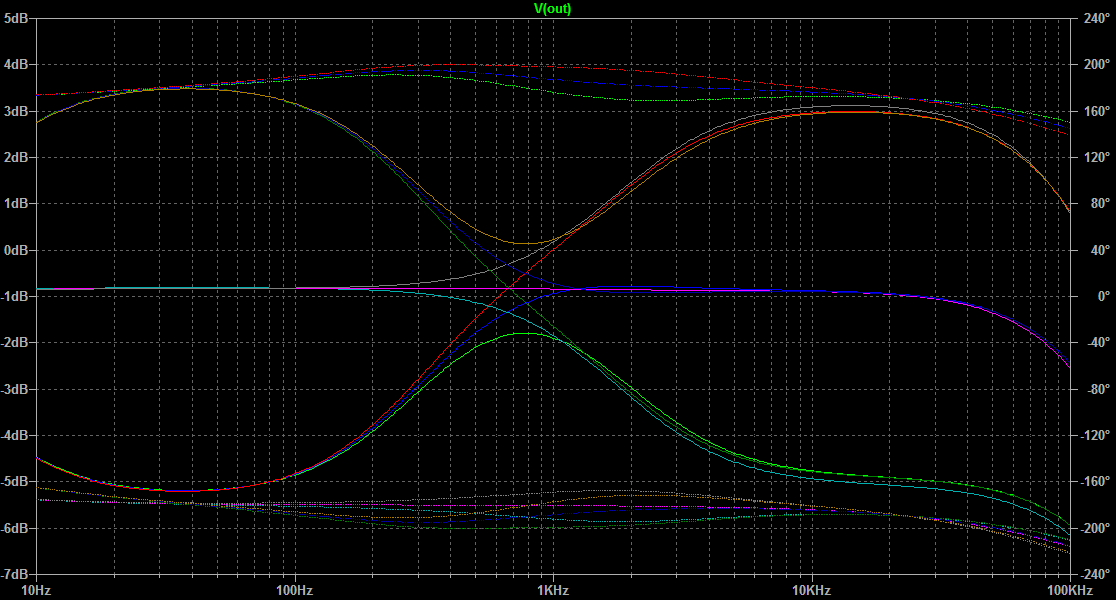
Task: Click the 1dB left axis label
Action: point(16,204)
